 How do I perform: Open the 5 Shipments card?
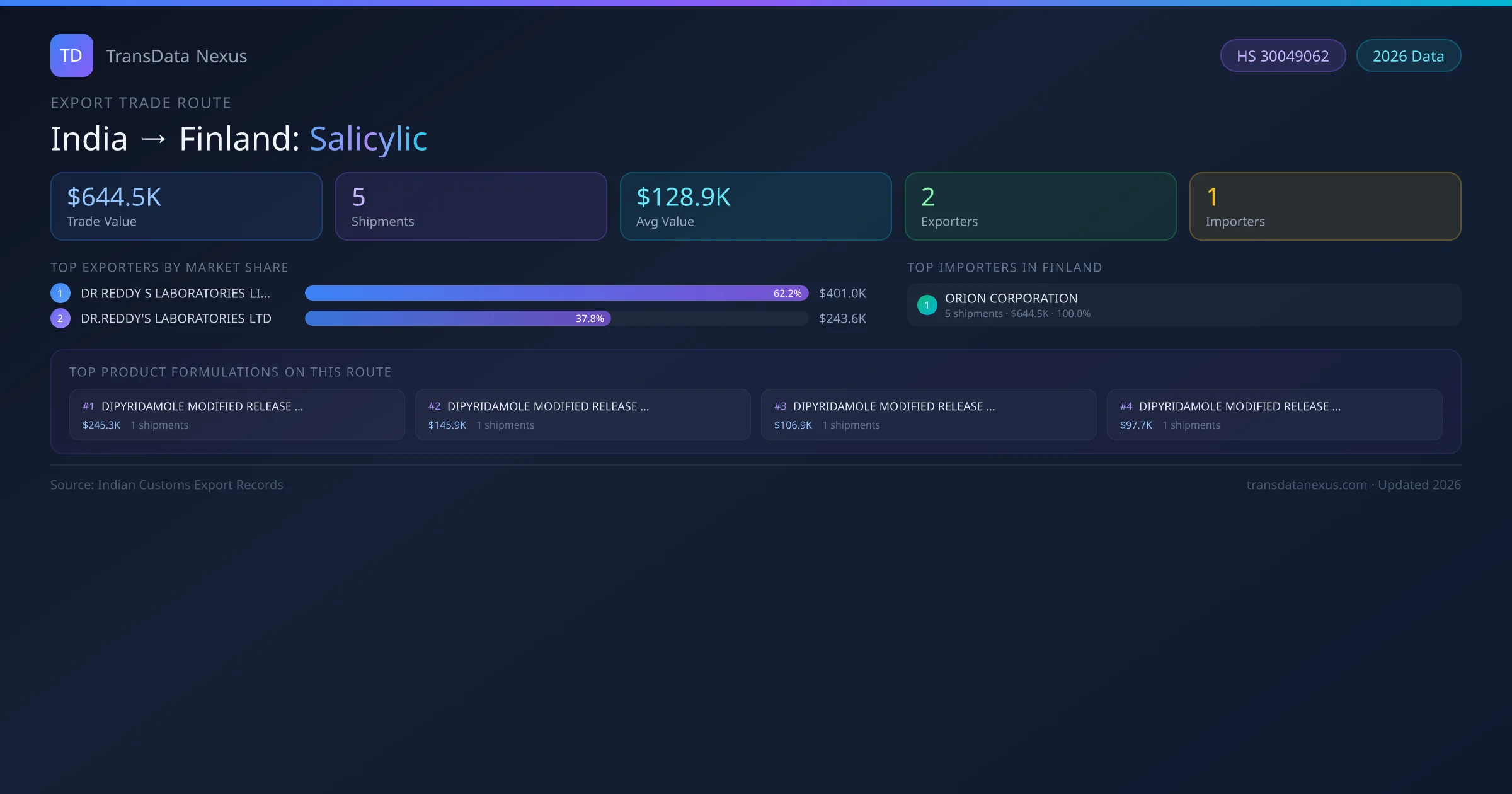tap(471, 207)
